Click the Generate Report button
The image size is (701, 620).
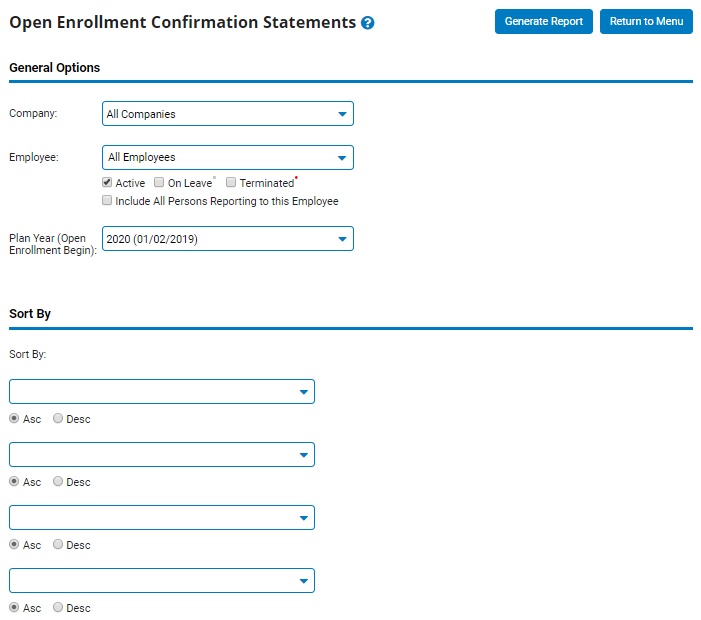coord(544,21)
